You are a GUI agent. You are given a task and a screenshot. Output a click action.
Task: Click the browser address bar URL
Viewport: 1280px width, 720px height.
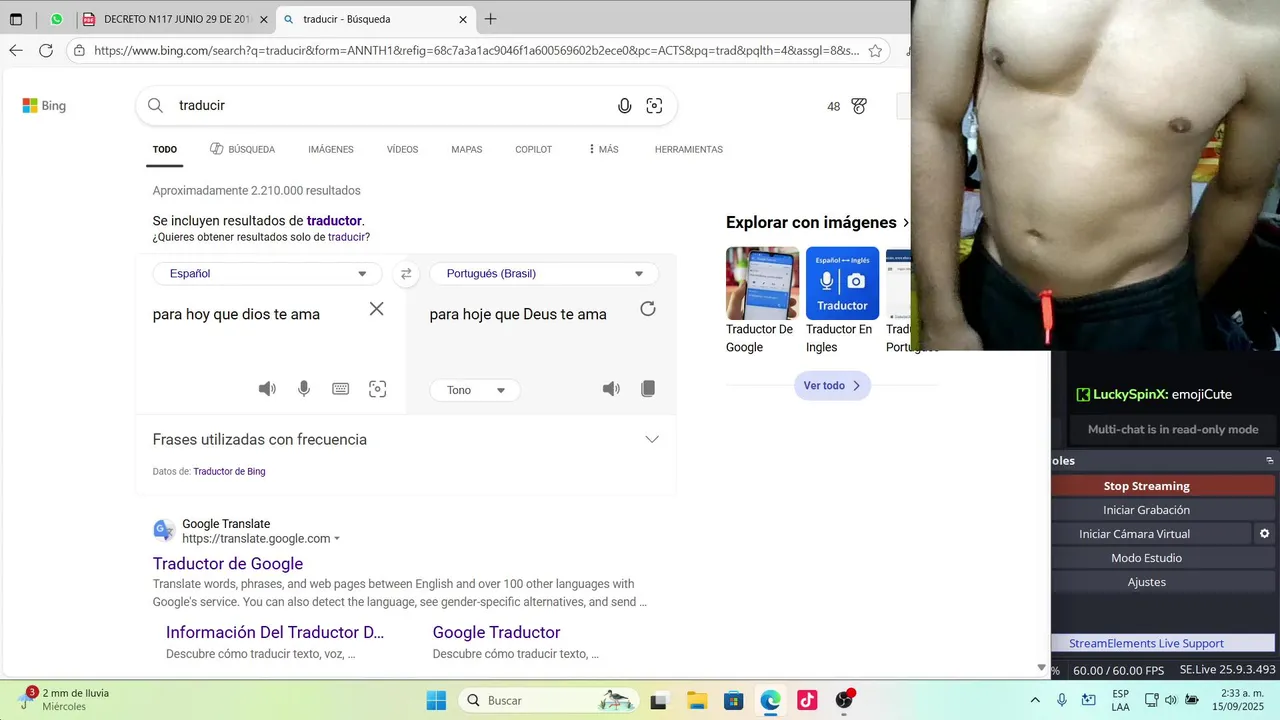click(x=476, y=50)
